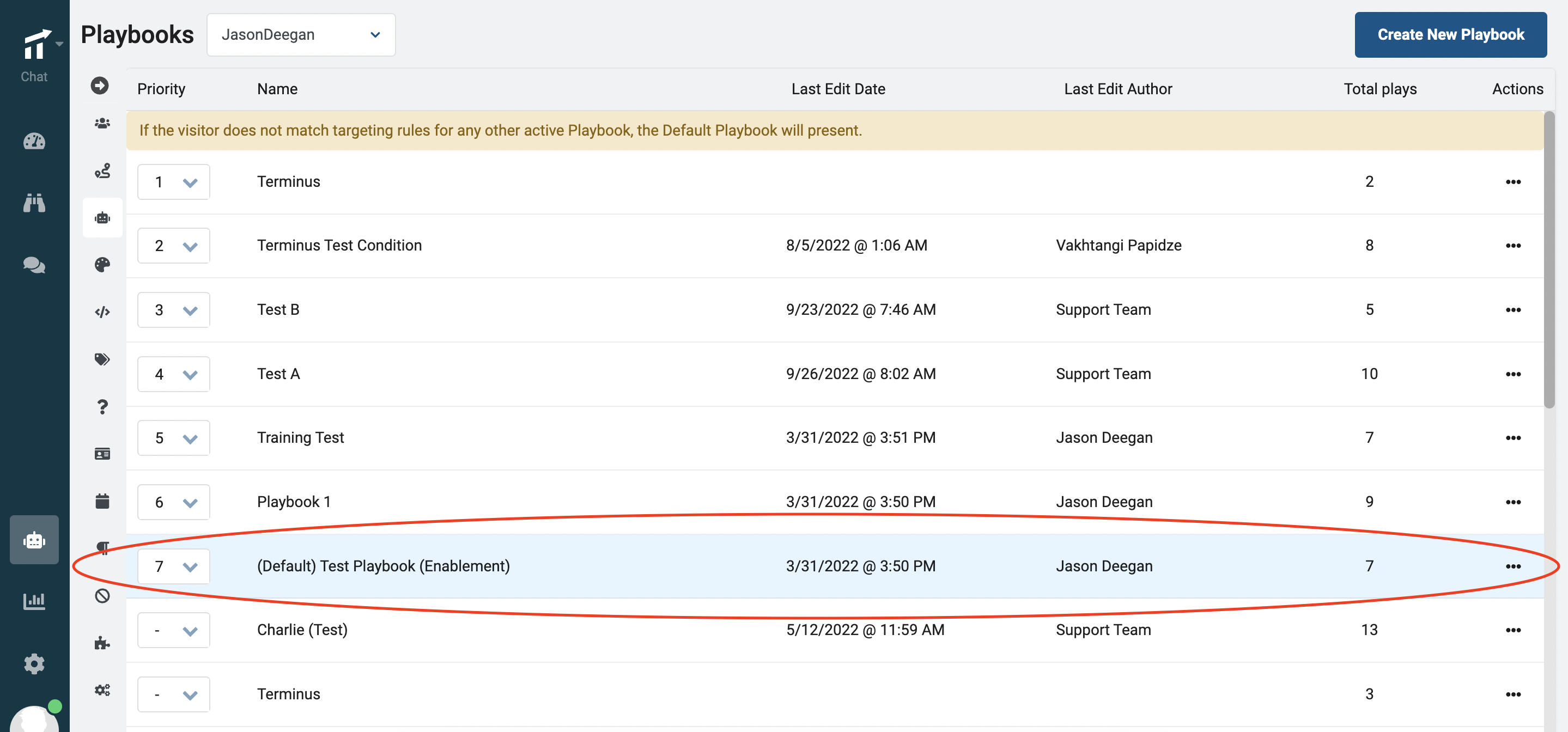This screenshot has height=732, width=1568.
Task: Click the 8/5/2022 @ 1:06 AM date cell
Action: tap(856, 245)
